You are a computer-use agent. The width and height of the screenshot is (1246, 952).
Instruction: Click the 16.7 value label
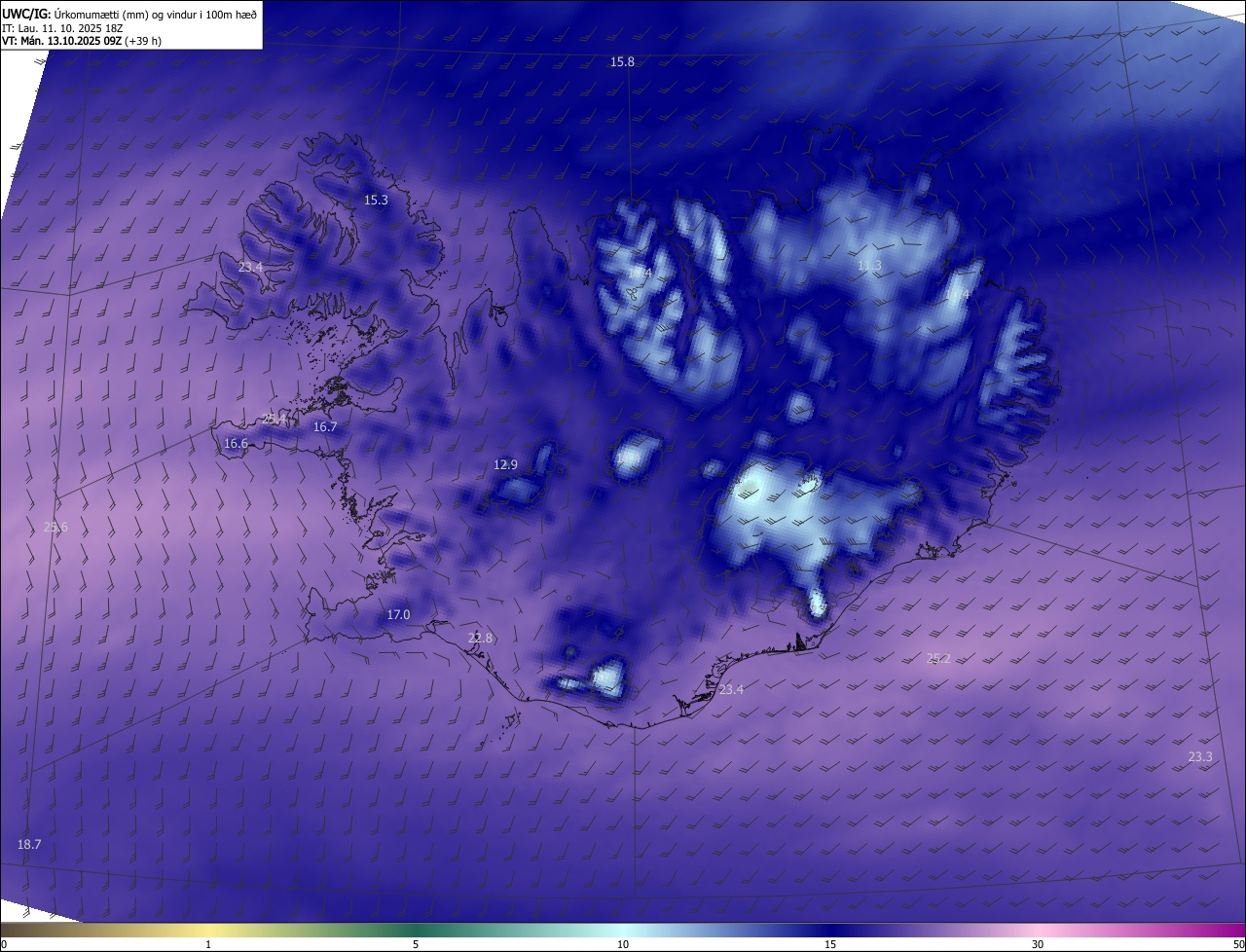(325, 426)
